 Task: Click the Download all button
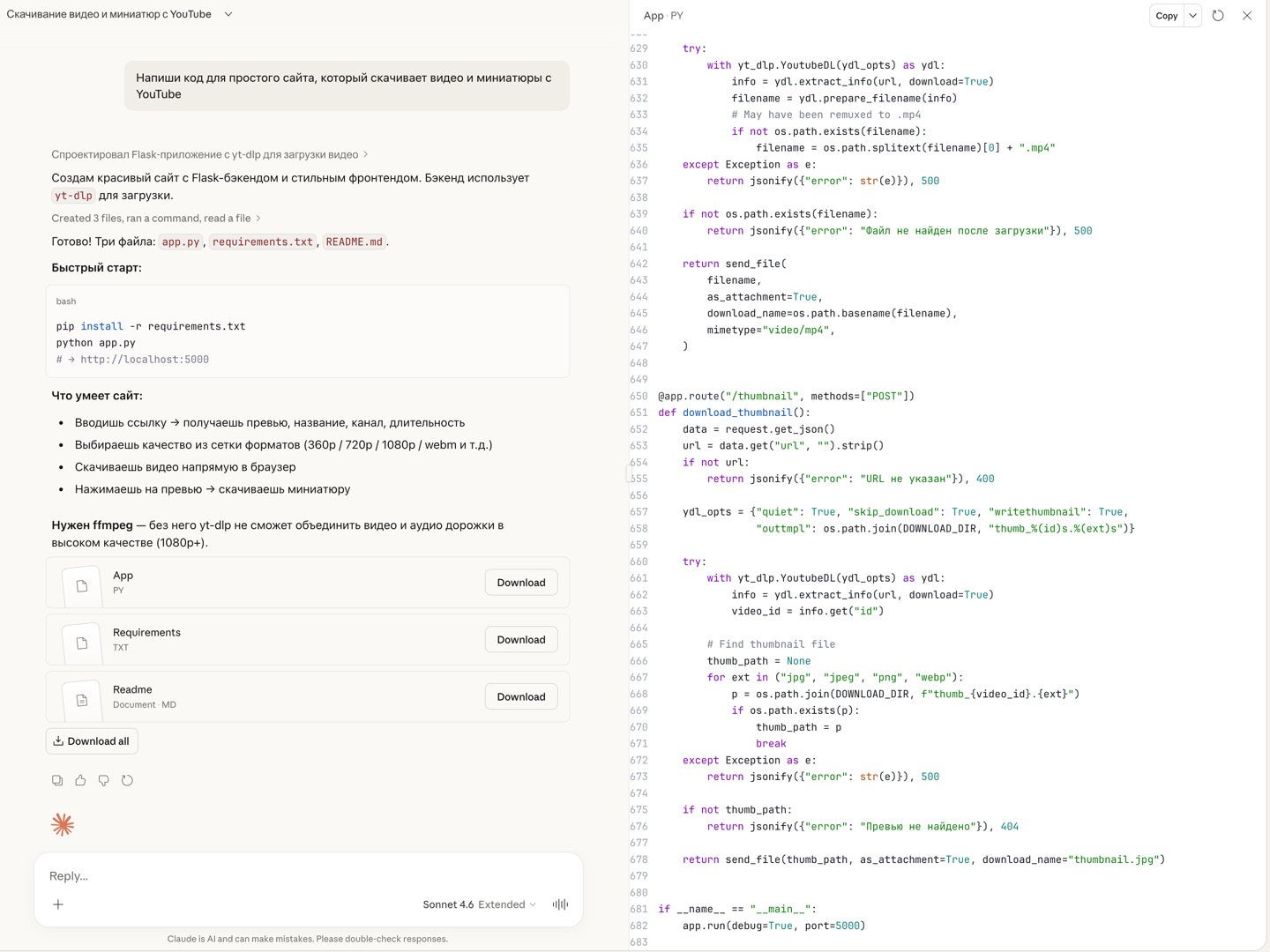coord(92,741)
